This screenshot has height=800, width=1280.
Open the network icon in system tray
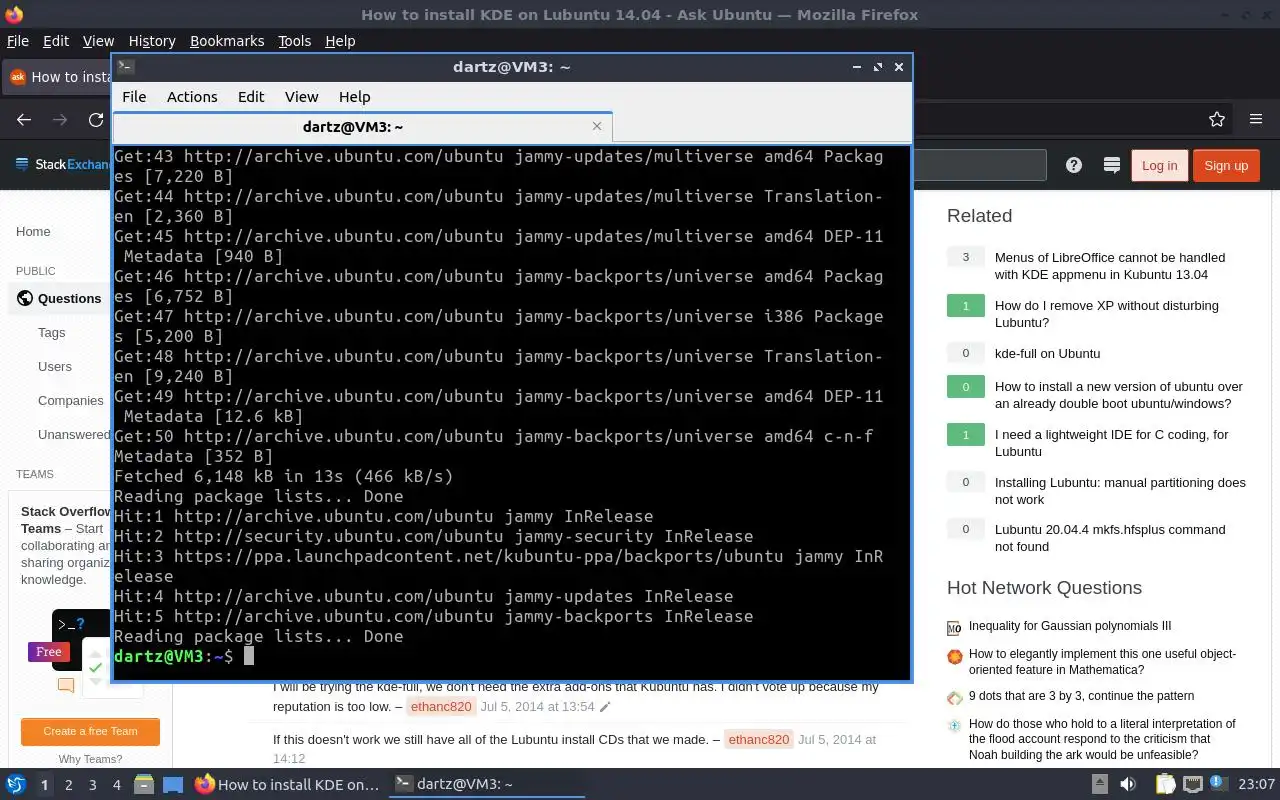click(1193, 785)
